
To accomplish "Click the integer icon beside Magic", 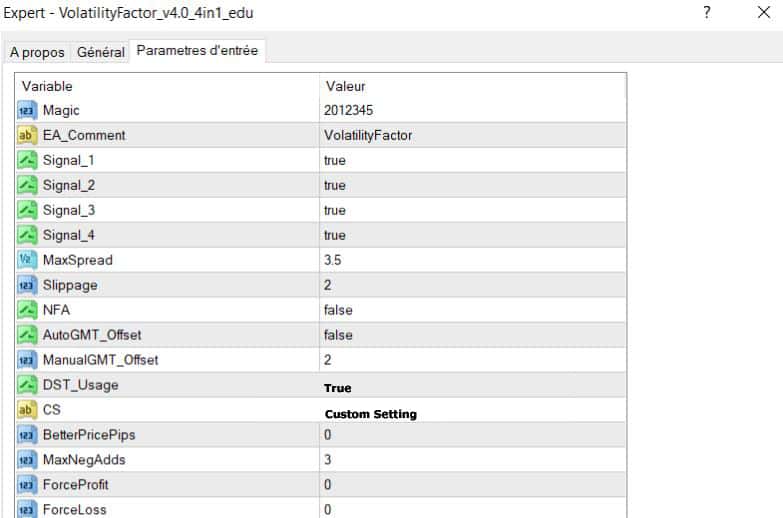I will [x=27, y=110].
